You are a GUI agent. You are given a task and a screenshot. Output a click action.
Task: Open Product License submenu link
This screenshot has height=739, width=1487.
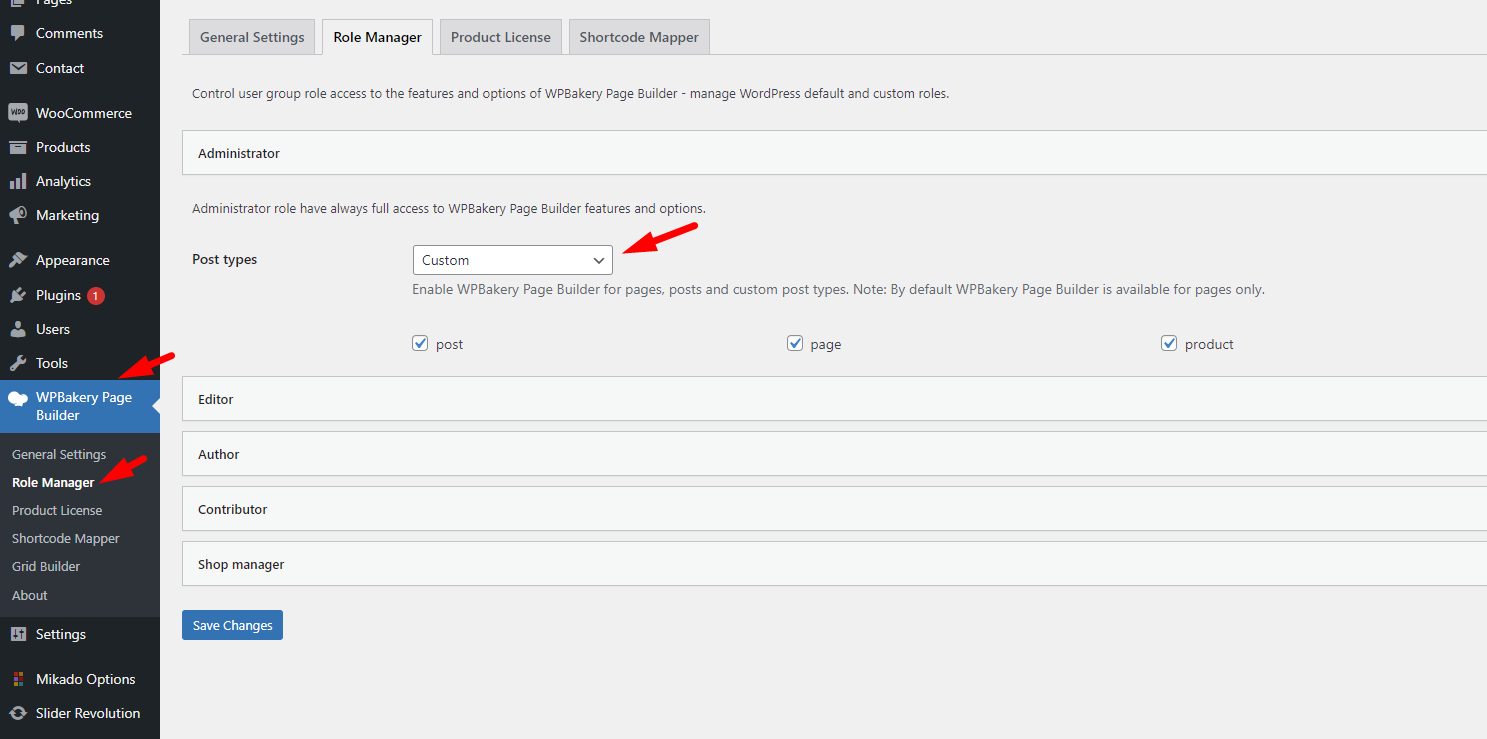tap(57, 510)
